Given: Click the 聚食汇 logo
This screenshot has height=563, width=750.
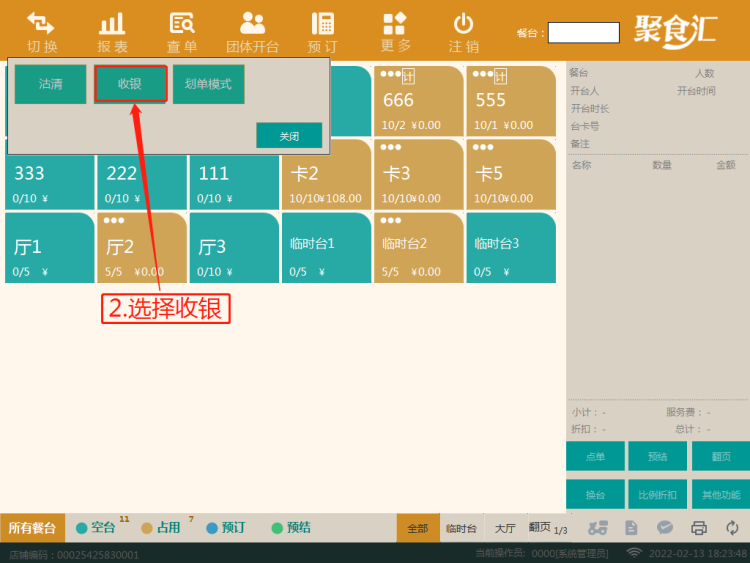Looking at the screenshot, I should point(675,32).
